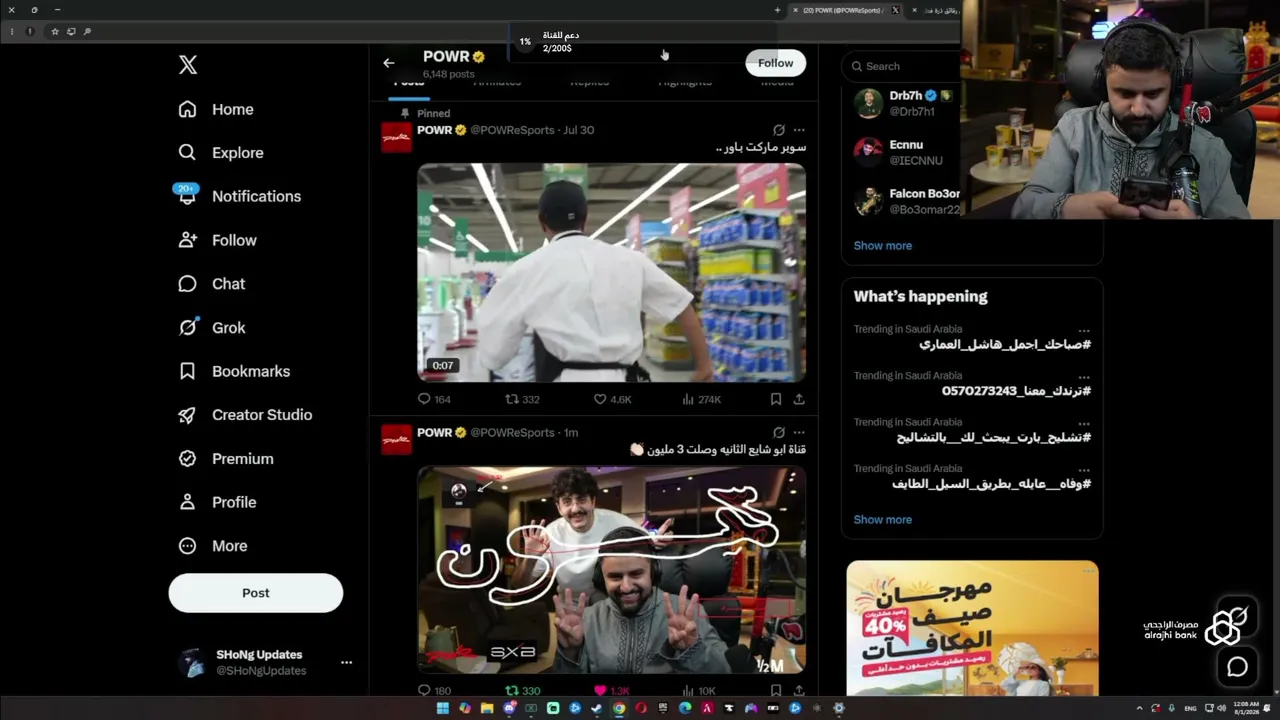Undo repost on the post with 330 reposts
This screenshot has height=720, width=1280.
[x=522, y=691]
